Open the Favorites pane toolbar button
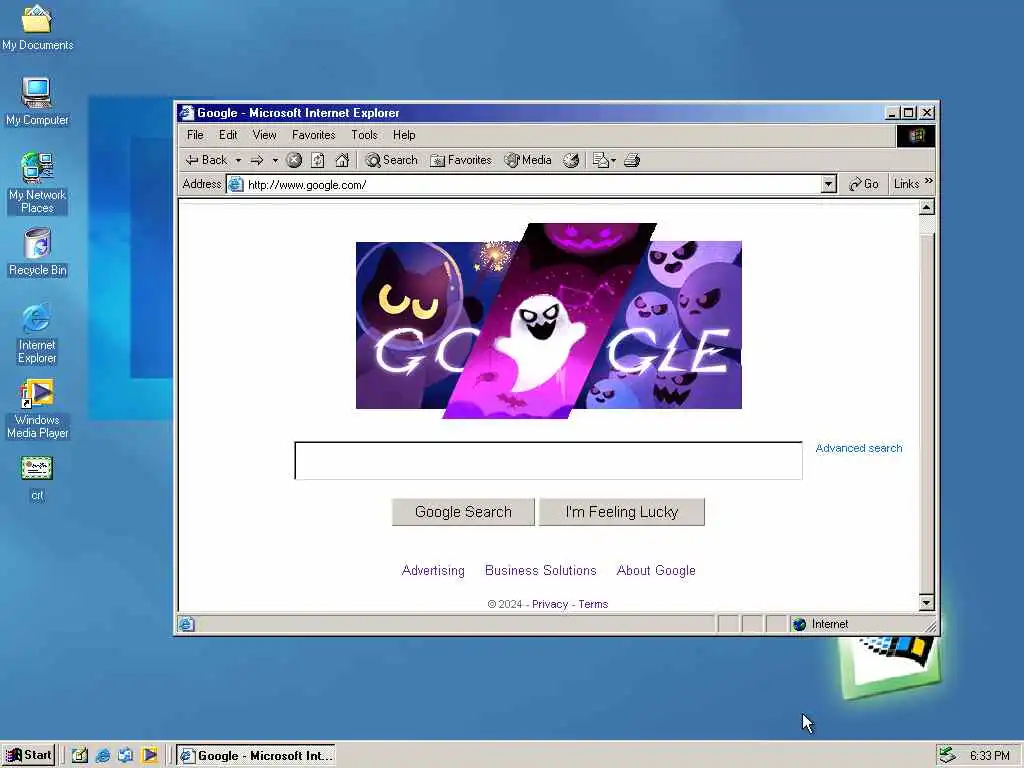This screenshot has width=1024, height=768. point(460,160)
